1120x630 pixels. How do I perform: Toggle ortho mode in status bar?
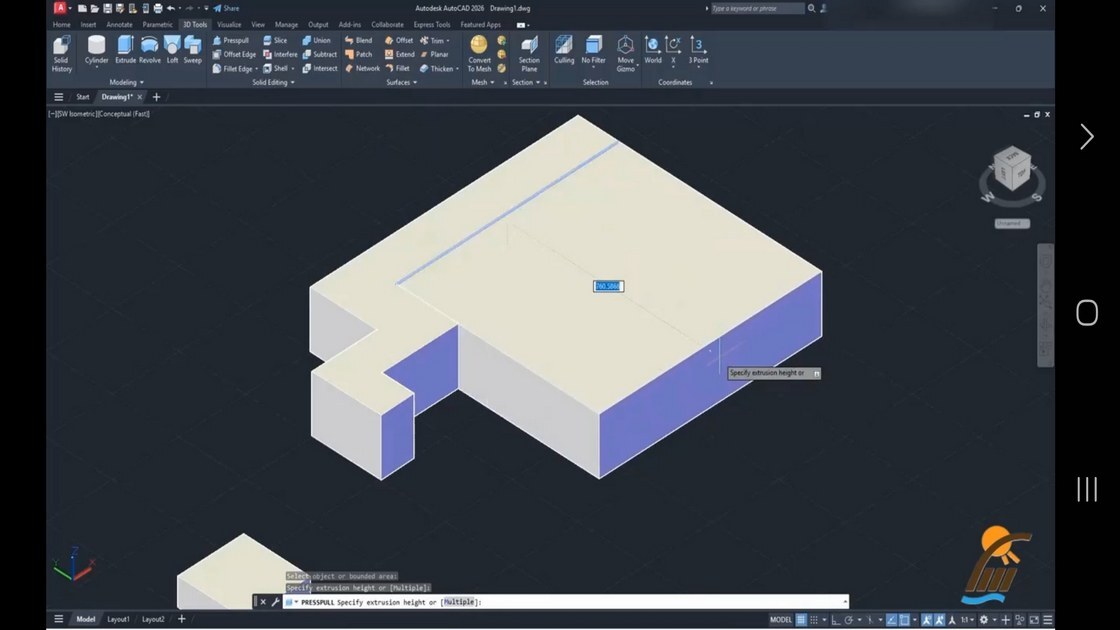[835, 619]
